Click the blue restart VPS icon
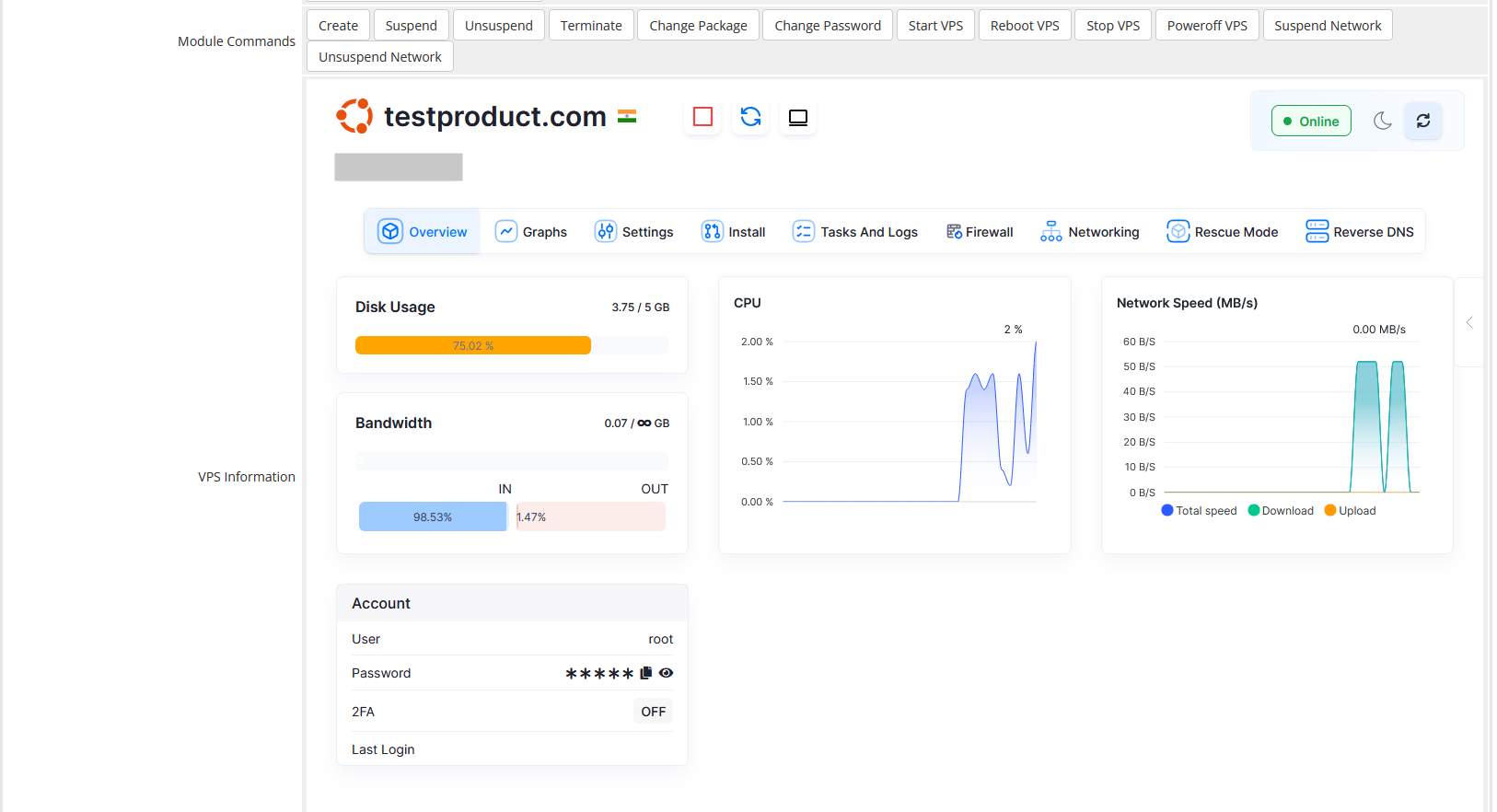The height and width of the screenshot is (812, 1497). click(x=750, y=117)
